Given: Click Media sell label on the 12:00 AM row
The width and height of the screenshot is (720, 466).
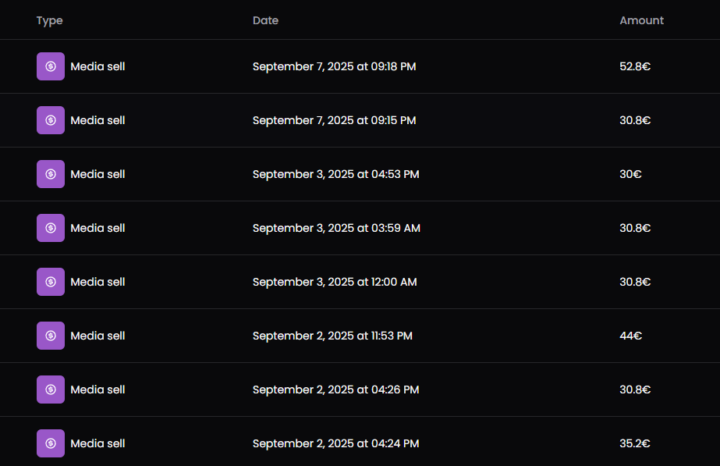Looking at the screenshot, I should tap(98, 282).
